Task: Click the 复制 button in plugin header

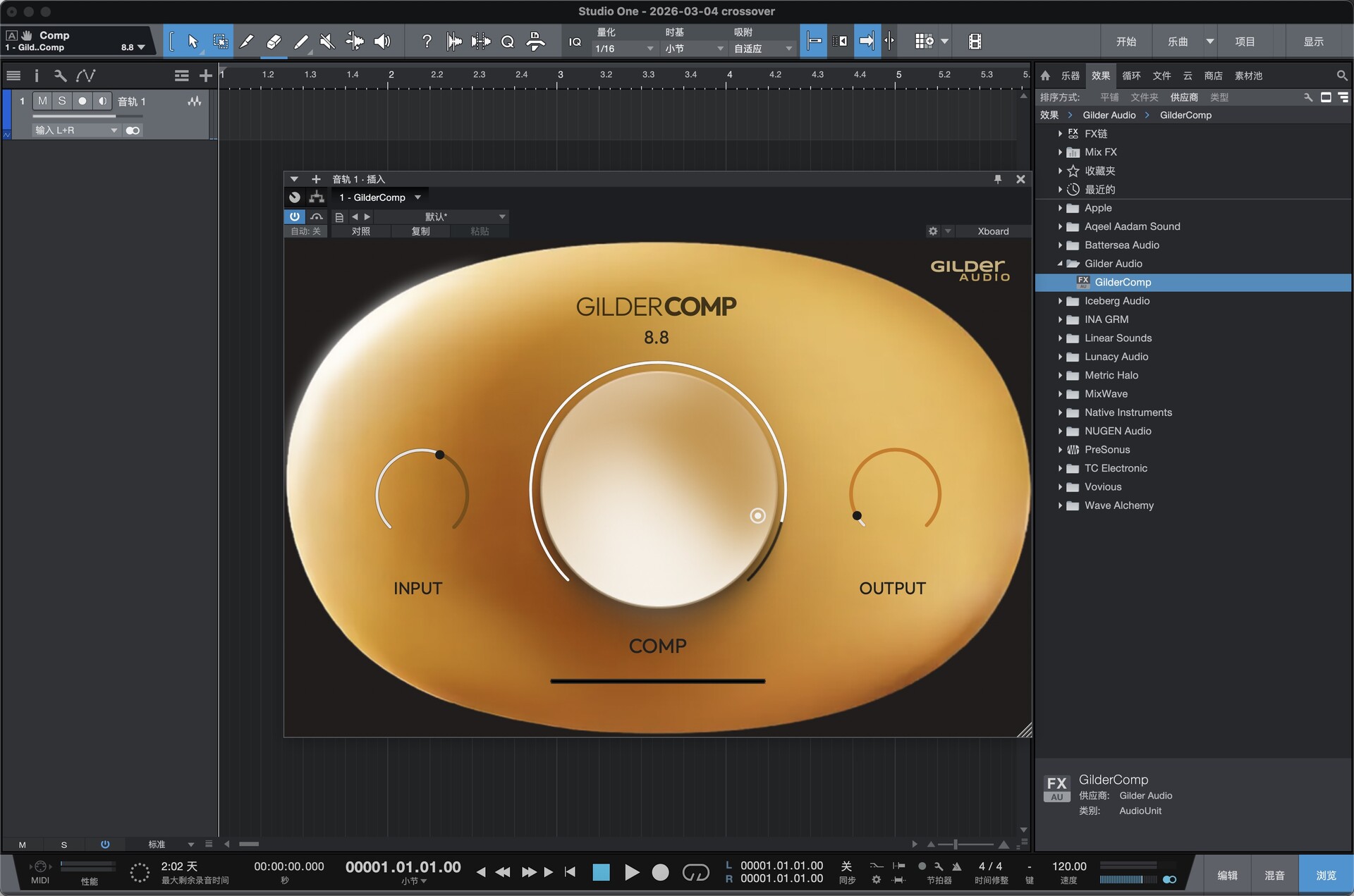Action: point(420,231)
